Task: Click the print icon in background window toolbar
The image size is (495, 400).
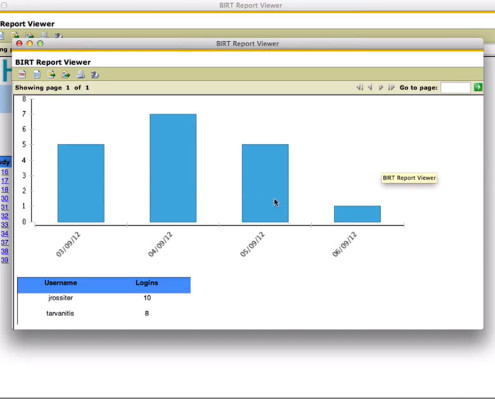Action: tap(44, 35)
